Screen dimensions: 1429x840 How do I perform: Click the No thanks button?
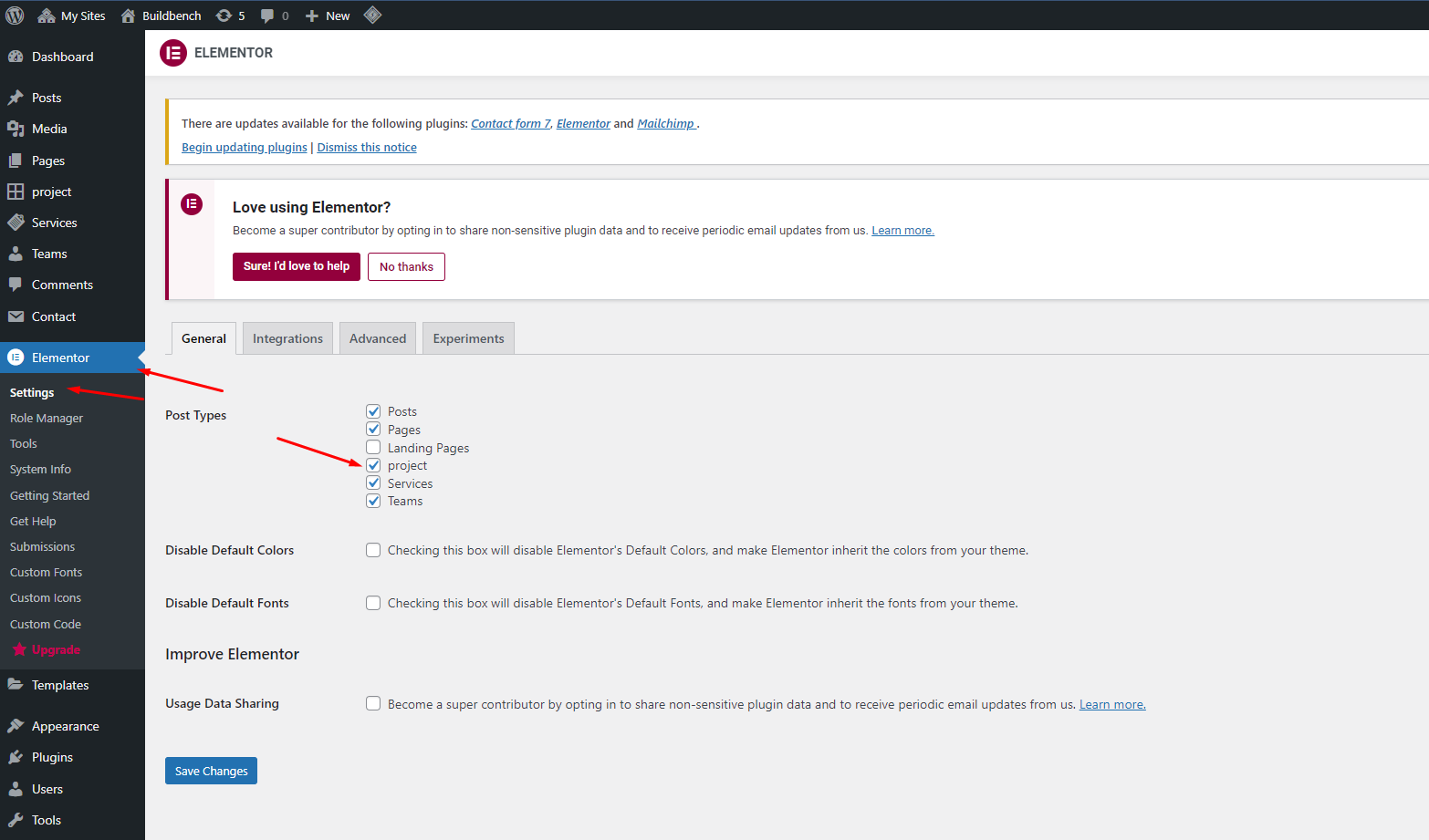(x=406, y=266)
